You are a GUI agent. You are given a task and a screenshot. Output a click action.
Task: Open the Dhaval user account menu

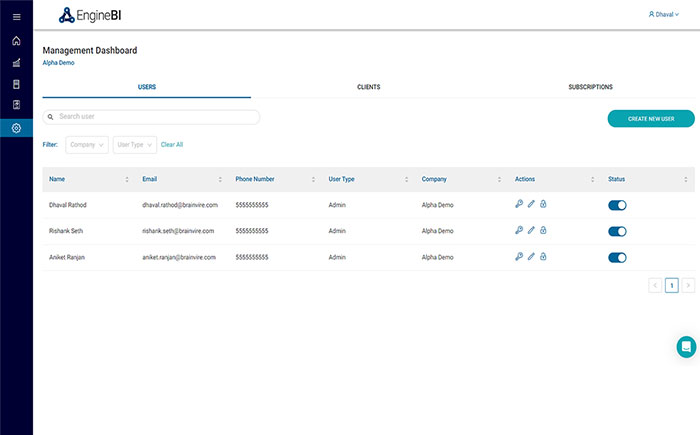664,14
